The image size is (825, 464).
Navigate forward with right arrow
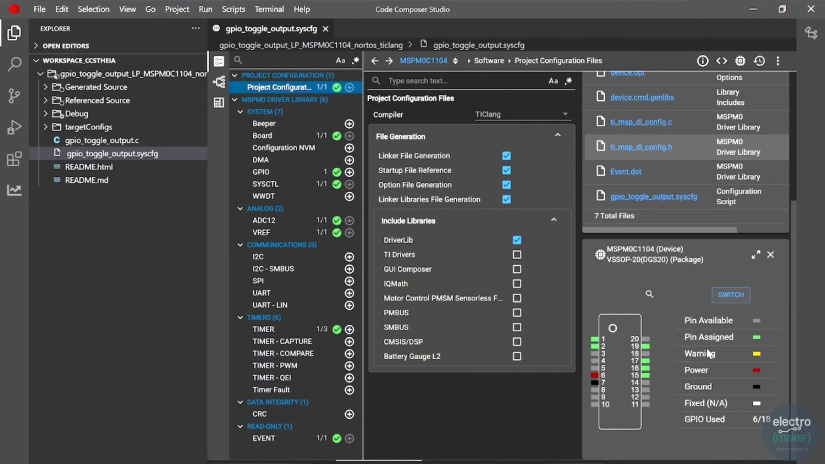click(x=389, y=60)
